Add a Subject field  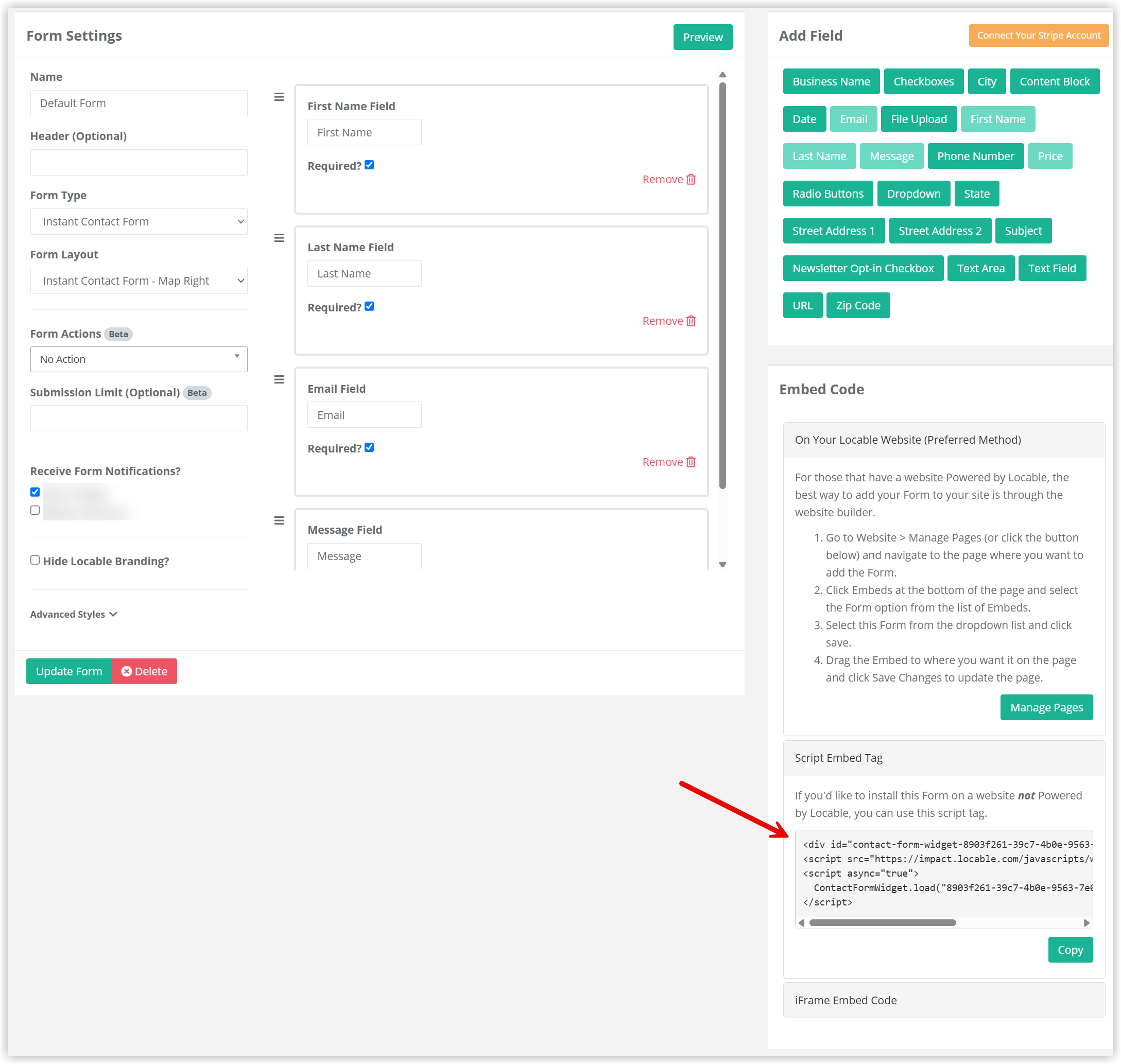point(1024,231)
